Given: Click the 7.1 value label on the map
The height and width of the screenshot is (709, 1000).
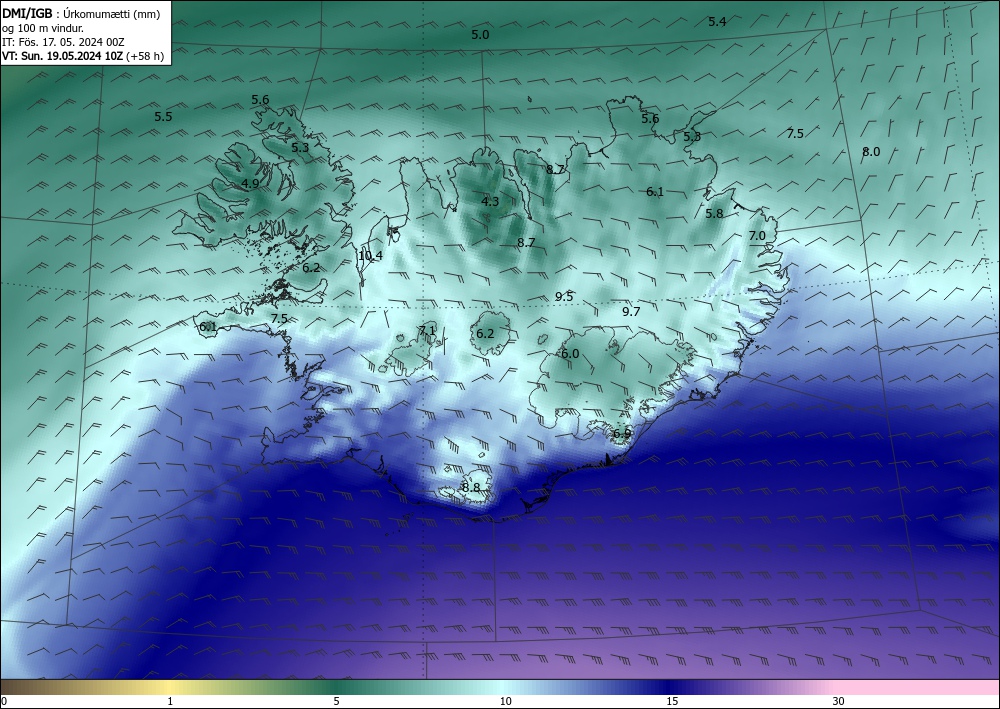Looking at the screenshot, I should (427, 330).
